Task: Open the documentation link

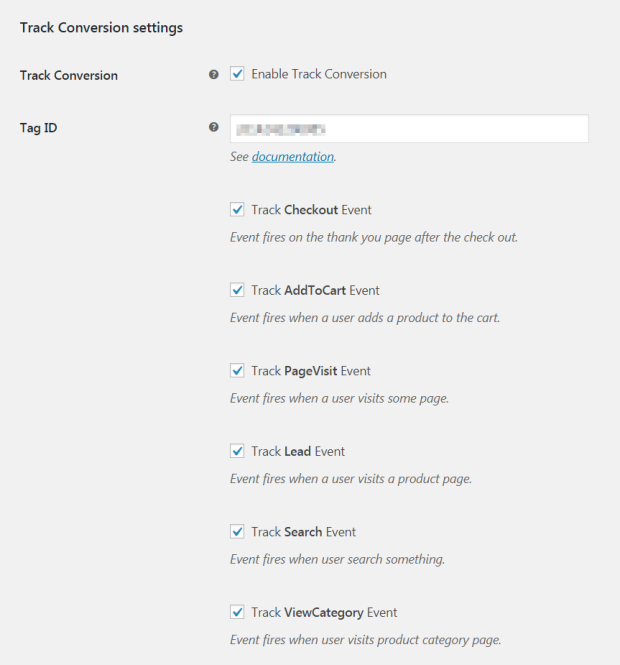Action: coord(293,157)
